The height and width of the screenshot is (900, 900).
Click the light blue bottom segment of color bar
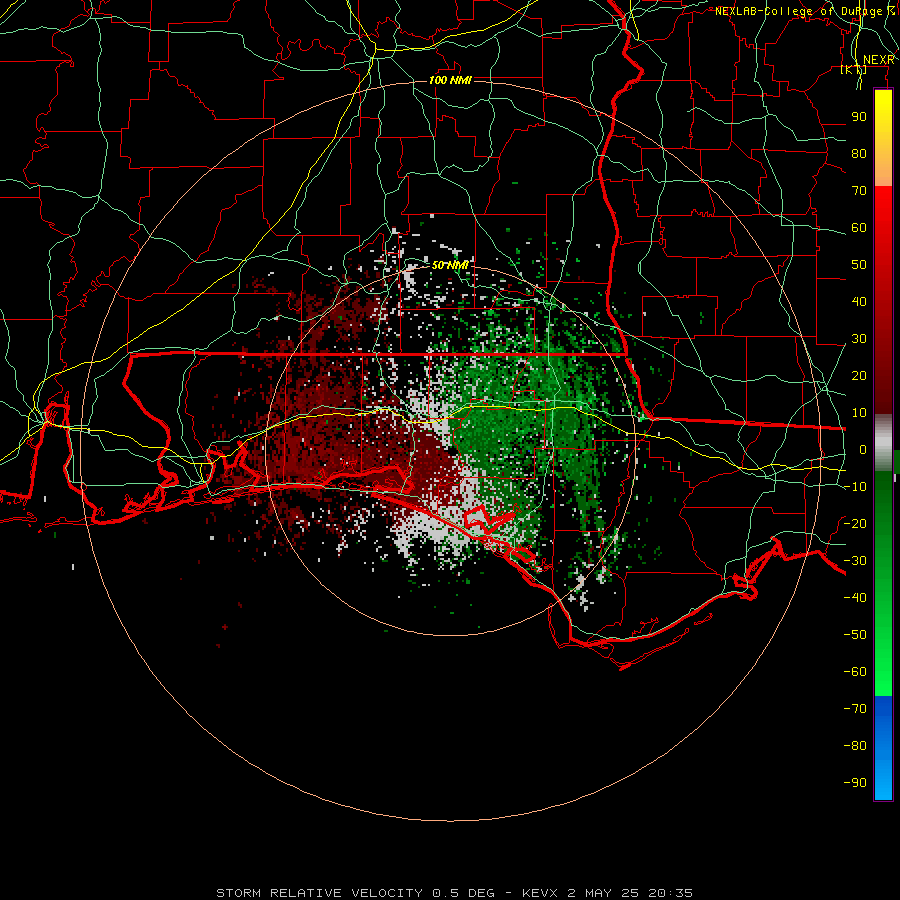pos(883,781)
